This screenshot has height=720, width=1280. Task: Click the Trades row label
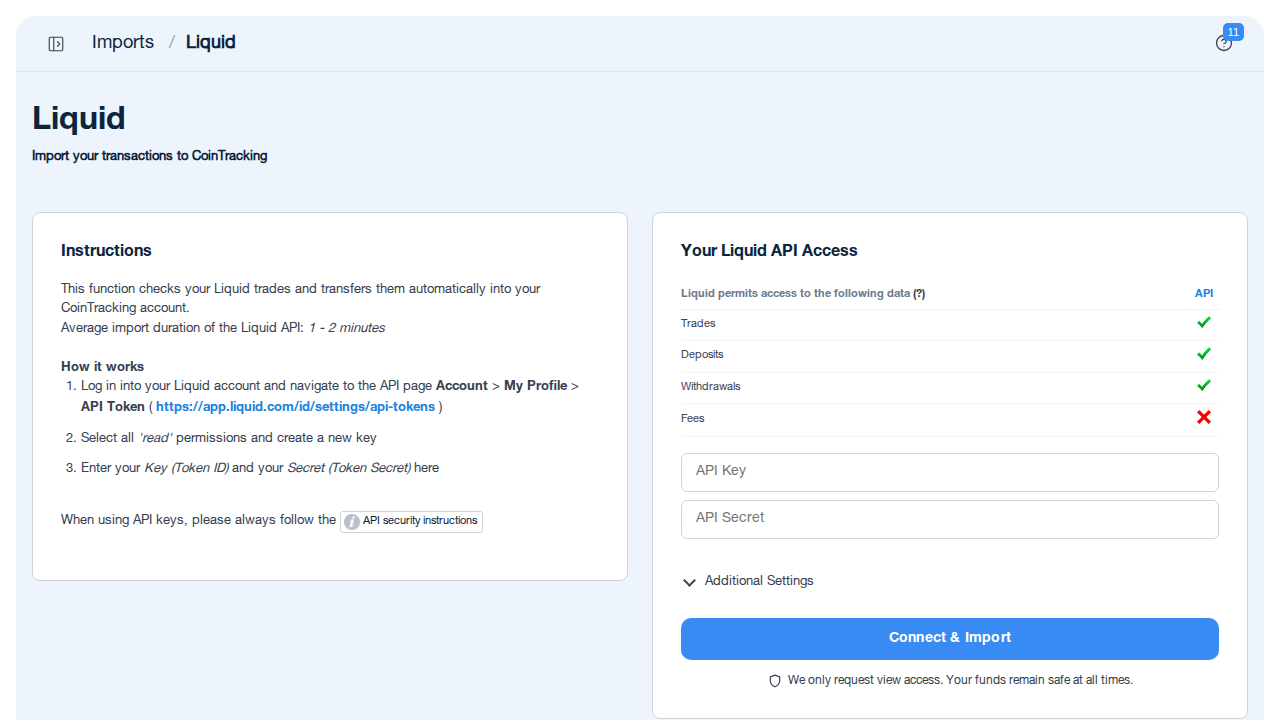coord(698,323)
